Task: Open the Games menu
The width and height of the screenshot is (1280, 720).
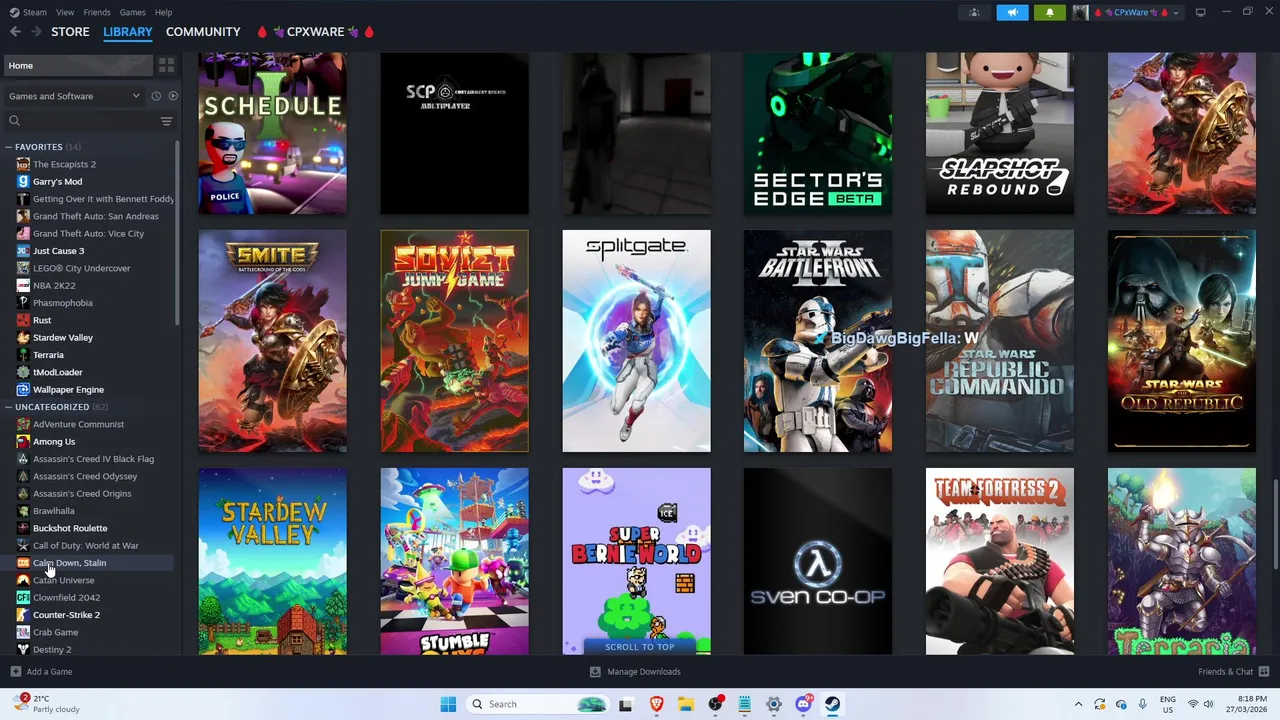Action: point(132,12)
